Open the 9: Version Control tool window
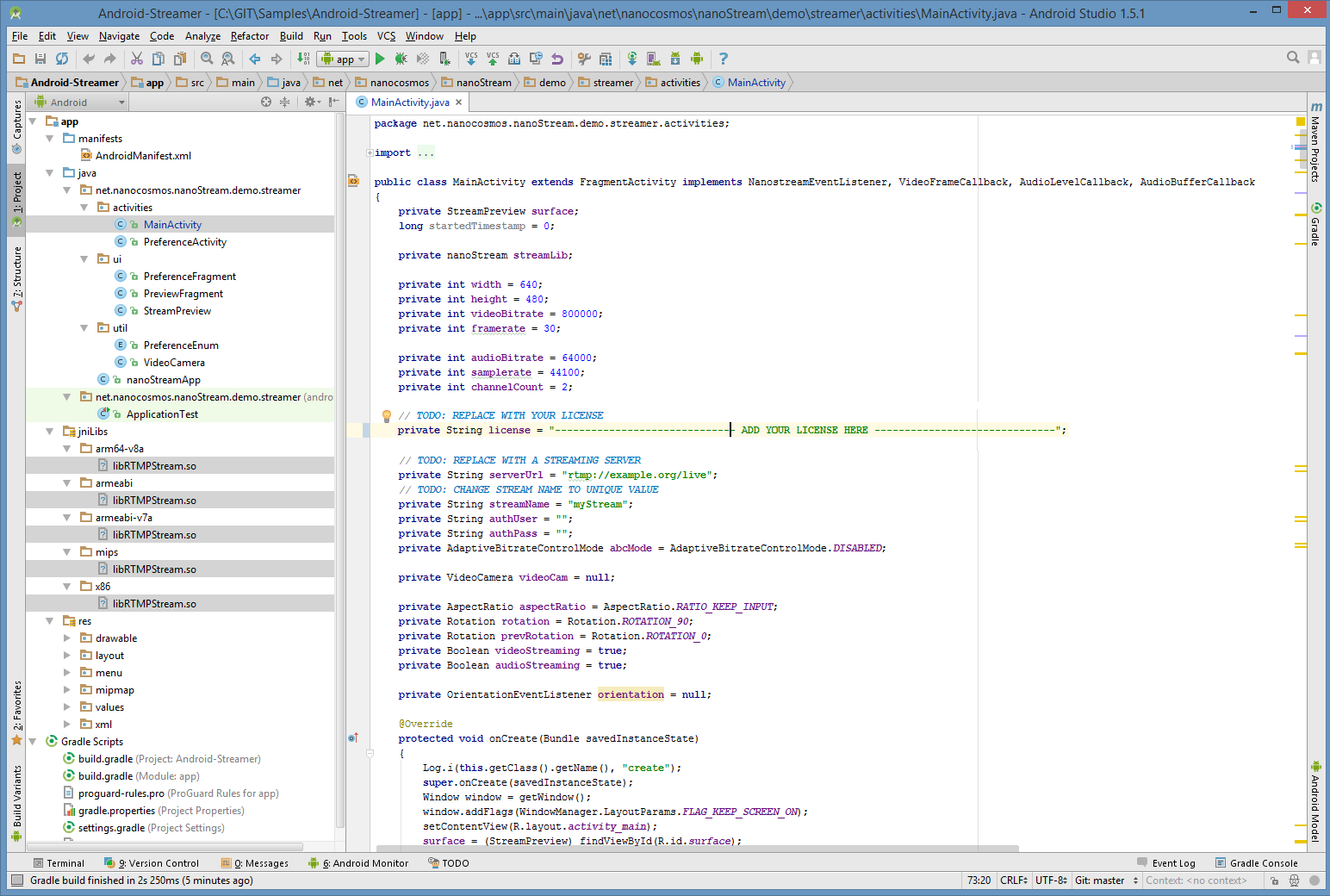Image resolution: width=1330 pixels, height=896 pixels. [x=152, y=863]
